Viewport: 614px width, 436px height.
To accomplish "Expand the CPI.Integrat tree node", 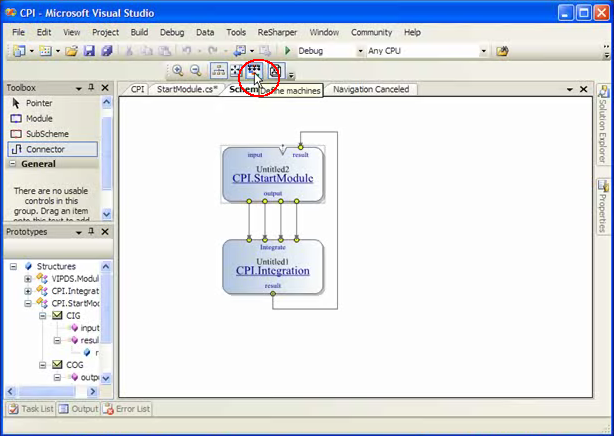I will click(x=28, y=291).
